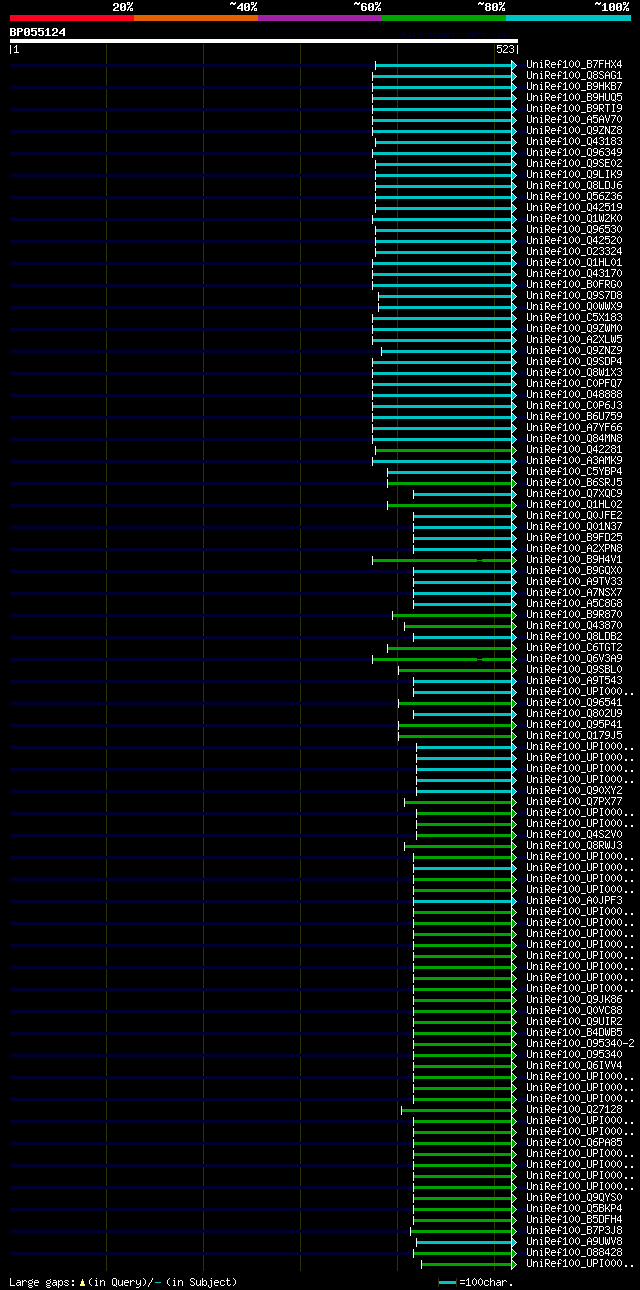Select the UniRef100_Q42520 label
The height and width of the screenshot is (1290, 640).
point(574,240)
